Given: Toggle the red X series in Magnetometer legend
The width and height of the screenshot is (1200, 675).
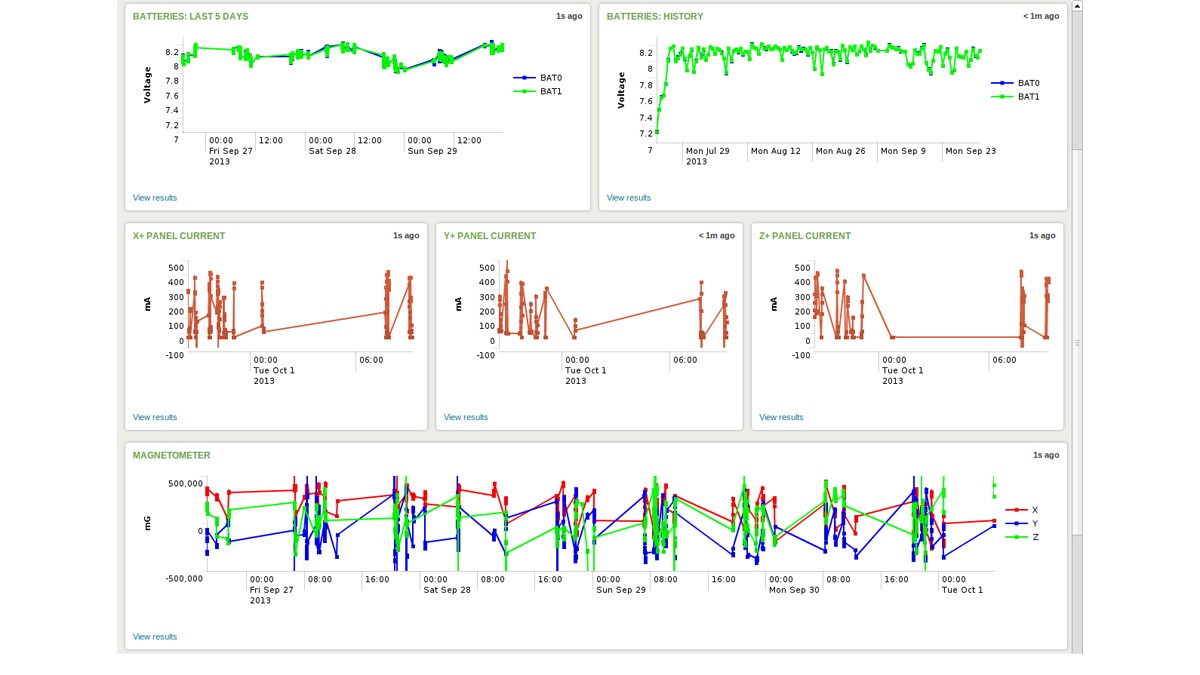Looking at the screenshot, I should pyautogui.click(x=1033, y=510).
